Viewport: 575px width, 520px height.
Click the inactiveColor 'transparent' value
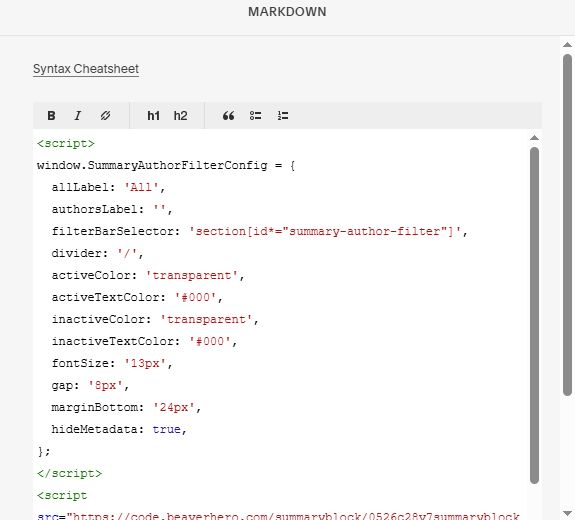point(206,319)
